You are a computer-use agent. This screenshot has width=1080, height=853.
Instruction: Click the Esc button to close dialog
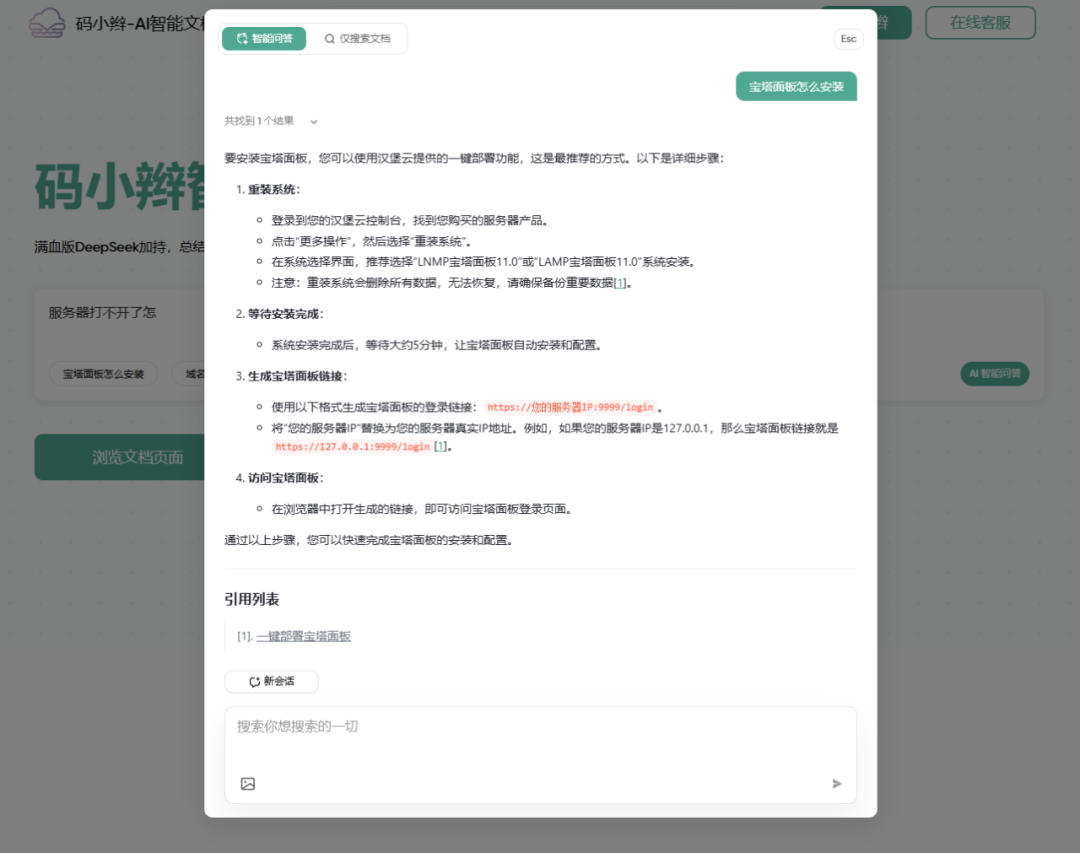[848, 39]
